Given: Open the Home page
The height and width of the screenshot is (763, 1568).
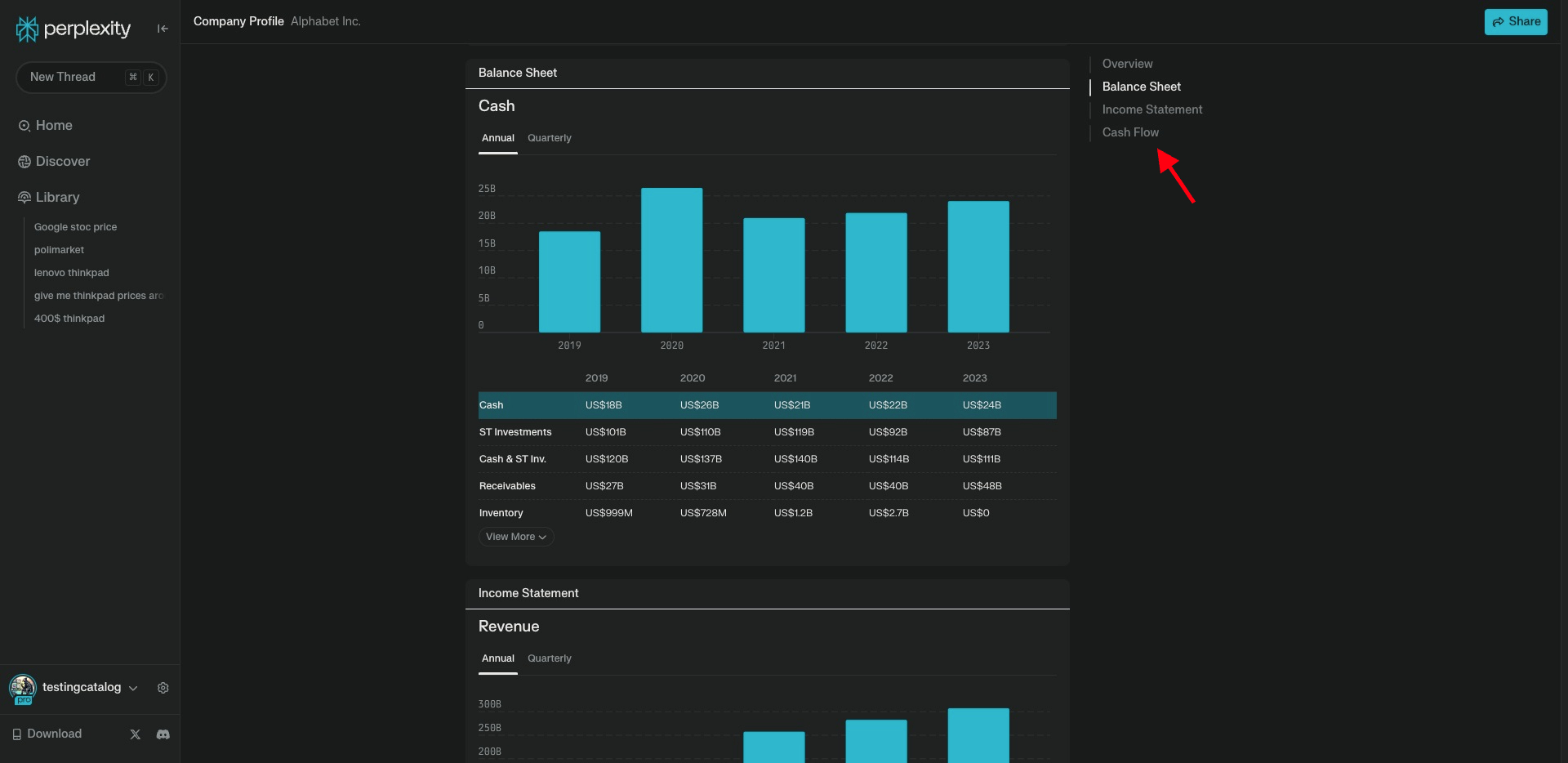Looking at the screenshot, I should click(54, 125).
